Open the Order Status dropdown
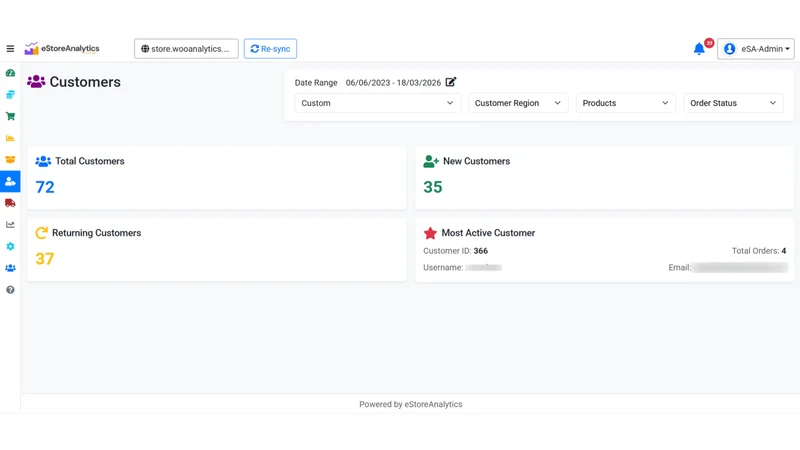 click(733, 103)
